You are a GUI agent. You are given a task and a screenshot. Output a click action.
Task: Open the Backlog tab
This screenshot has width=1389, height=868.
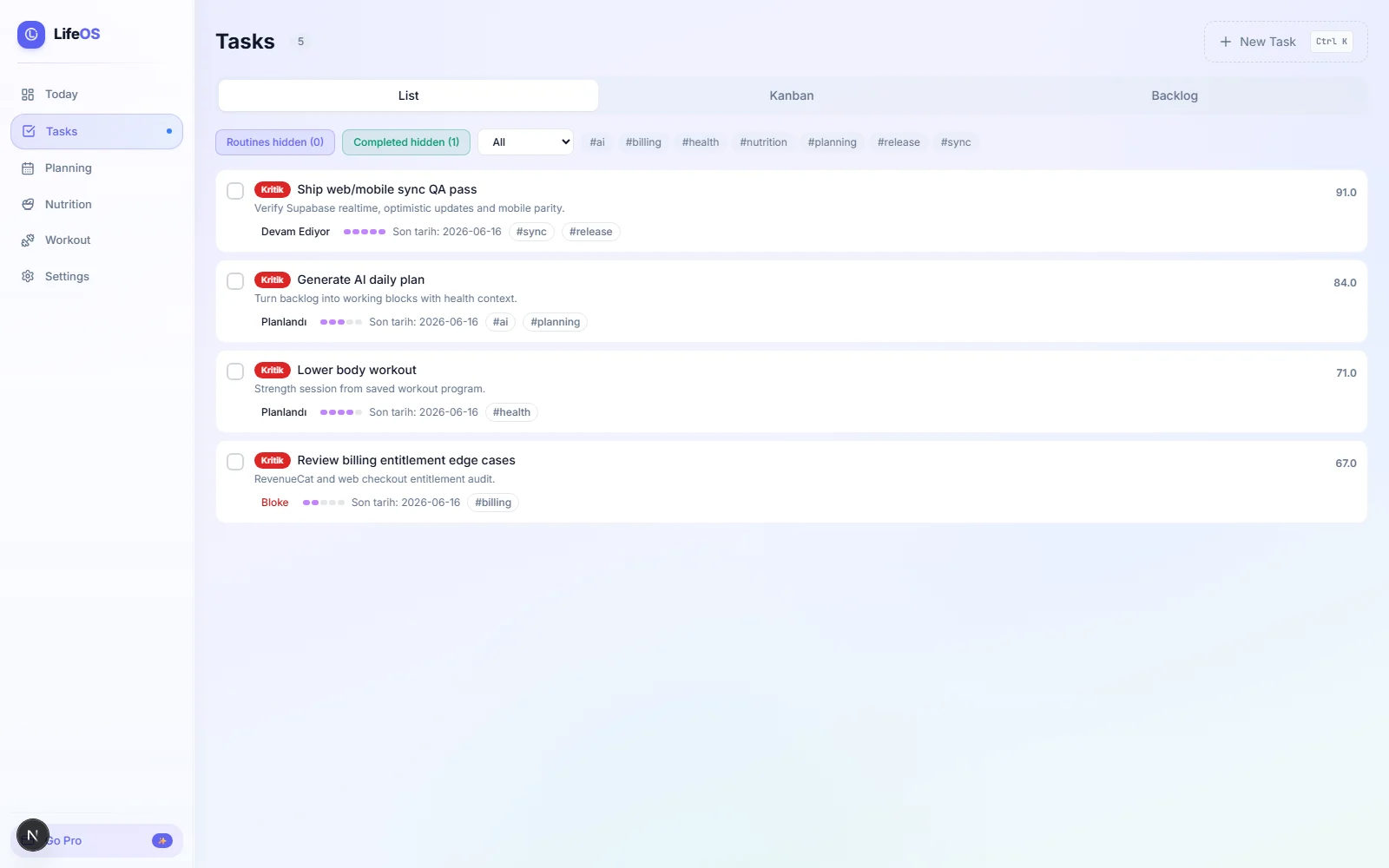1175,95
